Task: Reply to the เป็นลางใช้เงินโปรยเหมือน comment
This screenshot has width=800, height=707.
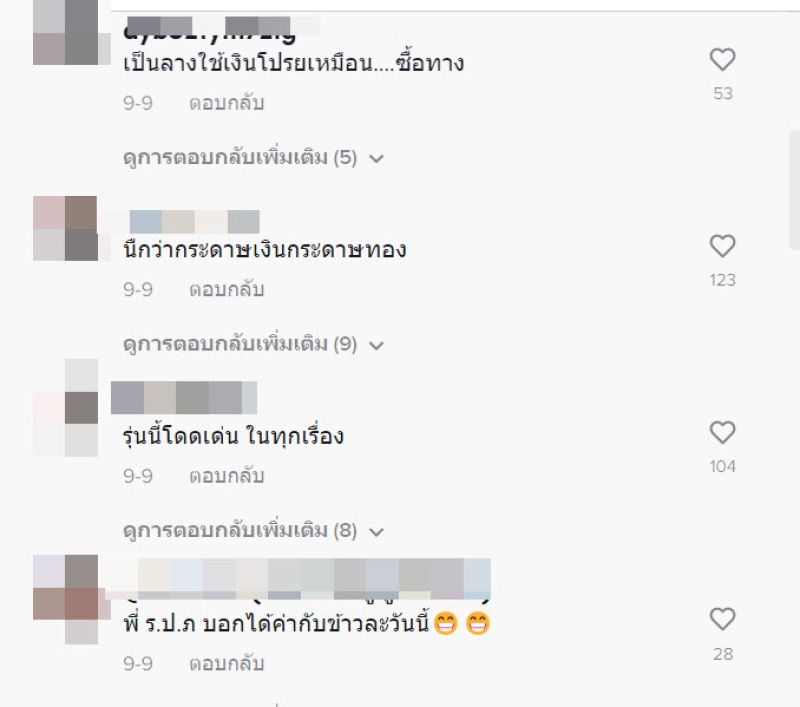Action: [x=227, y=103]
